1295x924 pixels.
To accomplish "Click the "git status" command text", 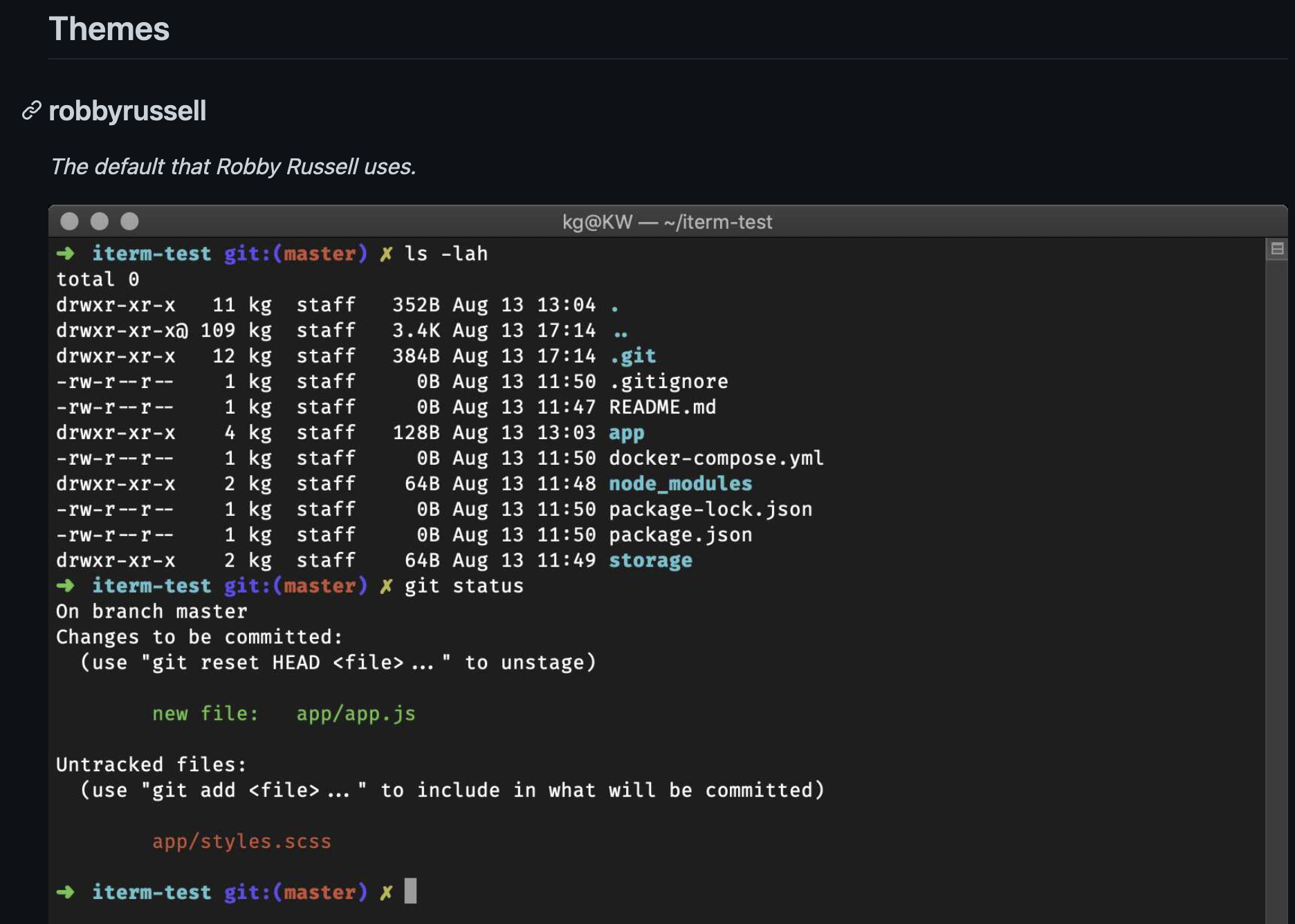I will [464, 586].
